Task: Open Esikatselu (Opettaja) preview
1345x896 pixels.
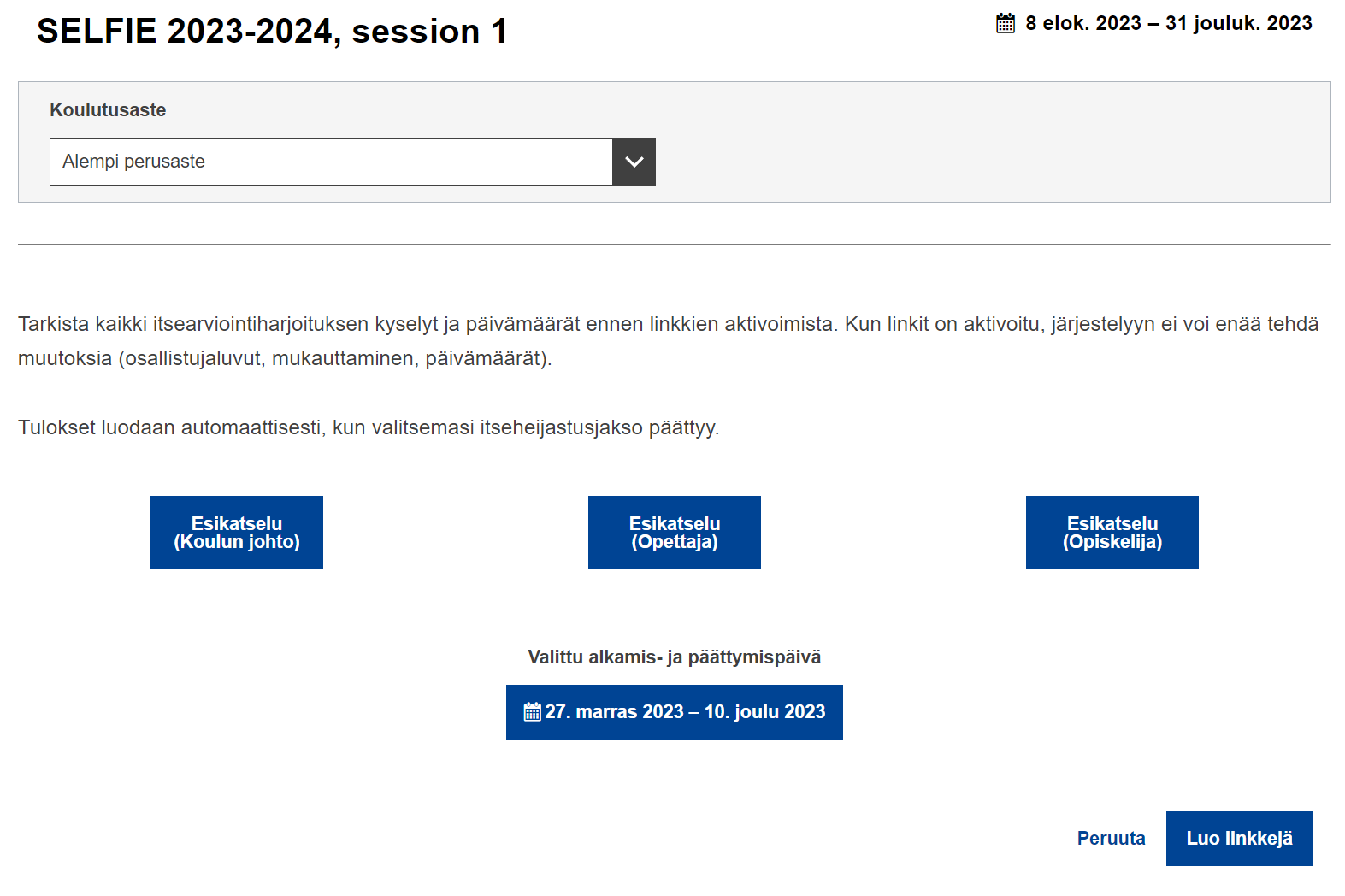Action: point(675,533)
